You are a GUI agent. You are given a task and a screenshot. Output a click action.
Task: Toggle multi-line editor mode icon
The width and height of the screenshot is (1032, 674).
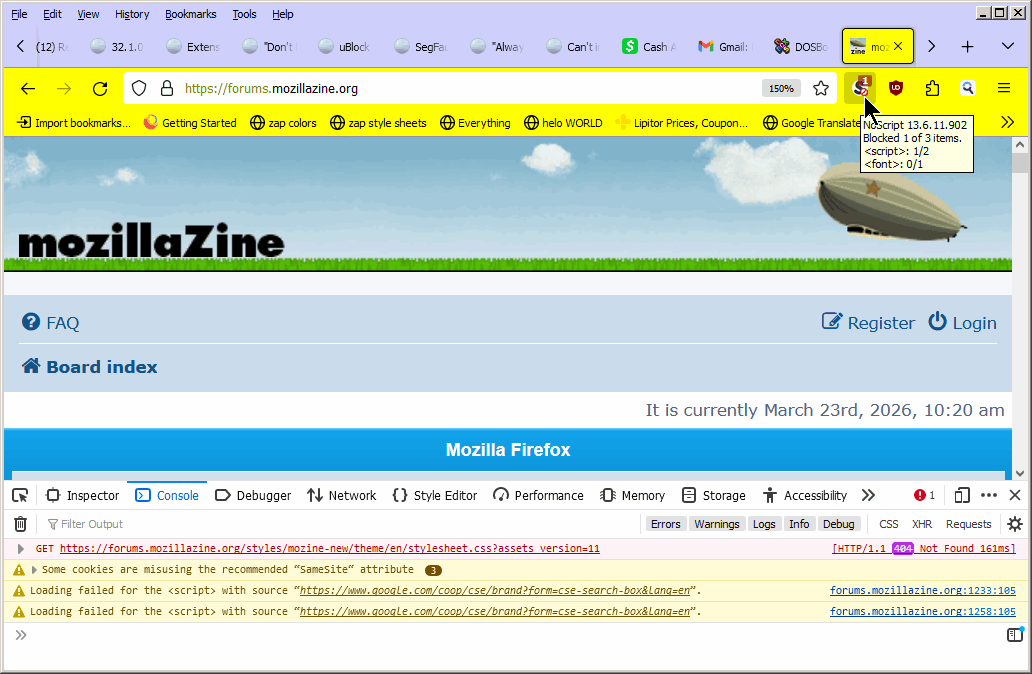tap(1015, 635)
